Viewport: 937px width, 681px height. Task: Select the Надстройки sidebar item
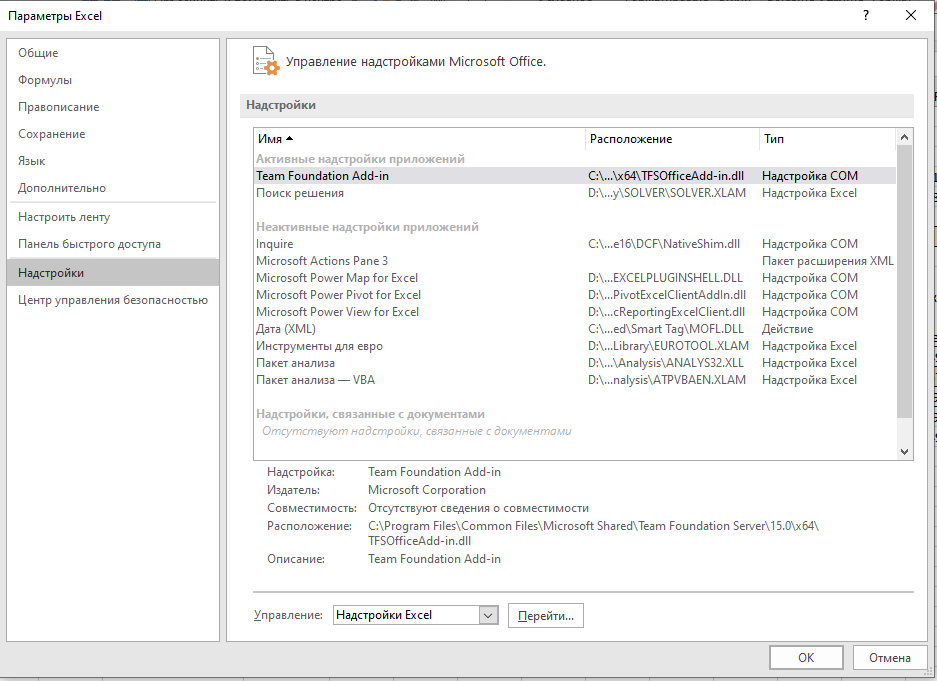pyautogui.click(x=113, y=272)
